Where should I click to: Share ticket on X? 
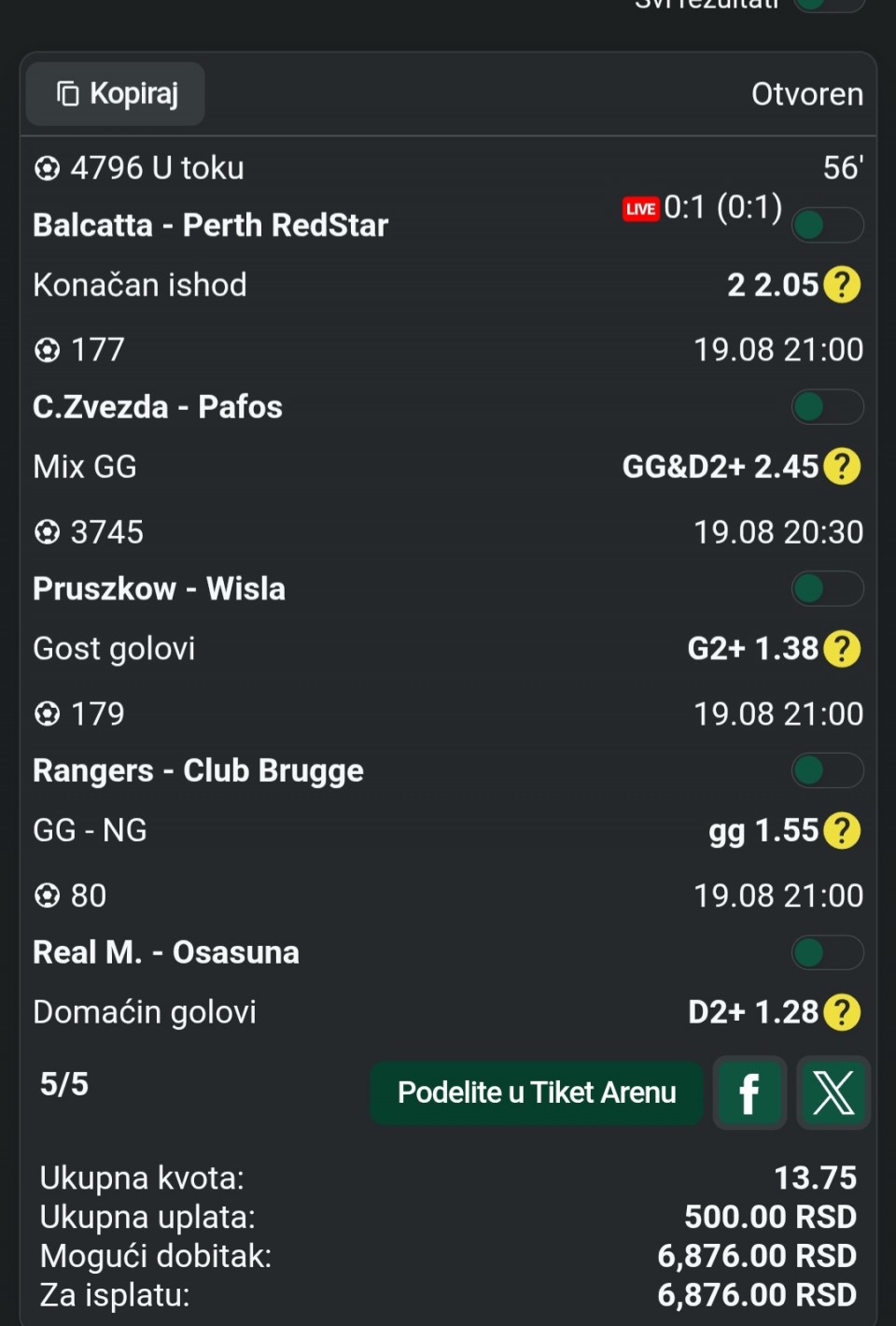[833, 1093]
